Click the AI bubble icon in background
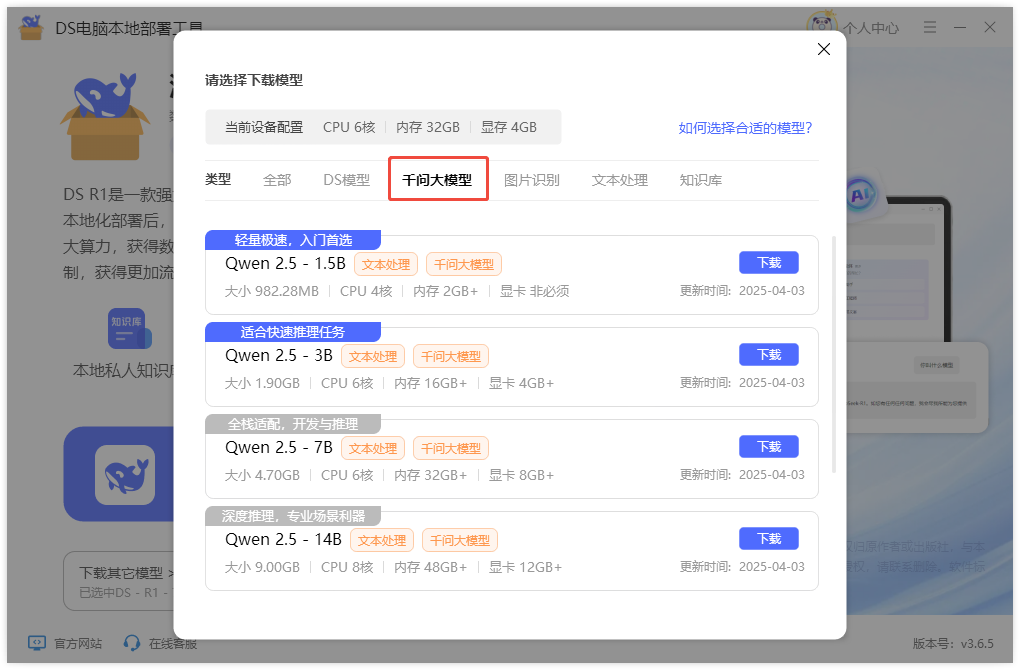Screen dimensions: 1020x670 tap(861, 194)
